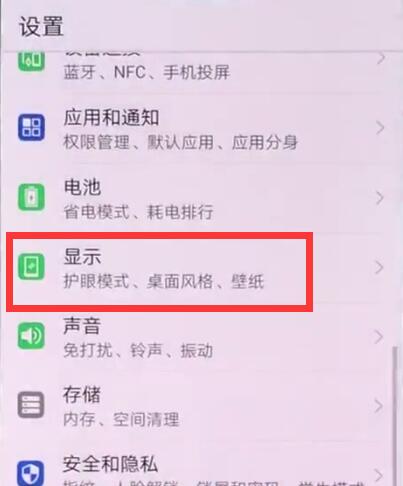Click the vertical scrollbar on right edge
The width and height of the screenshot is (403, 486).
tap(395, 415)
